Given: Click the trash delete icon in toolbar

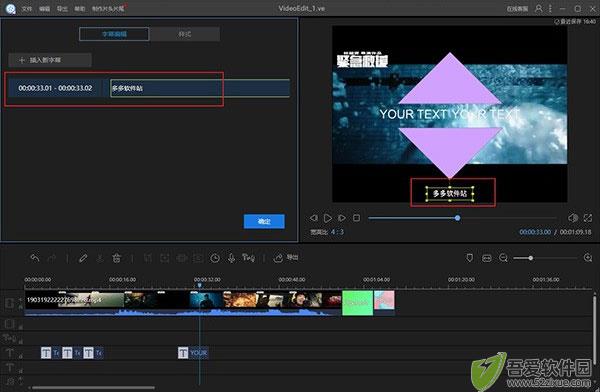Looking at the screenshot, I should 116,258.
